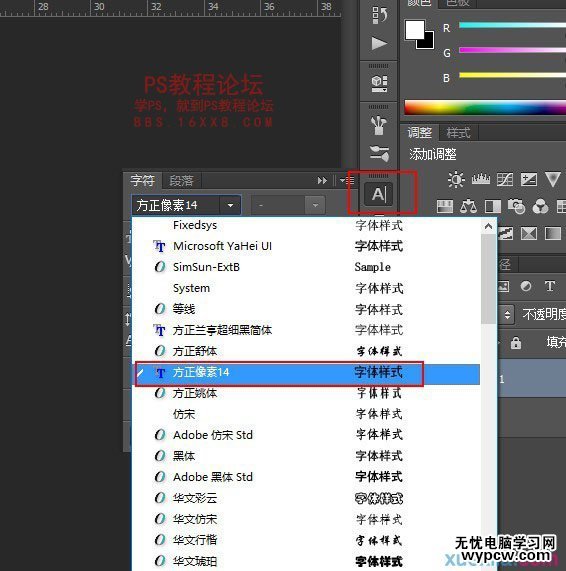
Task: Choose the System font
Action: 306,288
